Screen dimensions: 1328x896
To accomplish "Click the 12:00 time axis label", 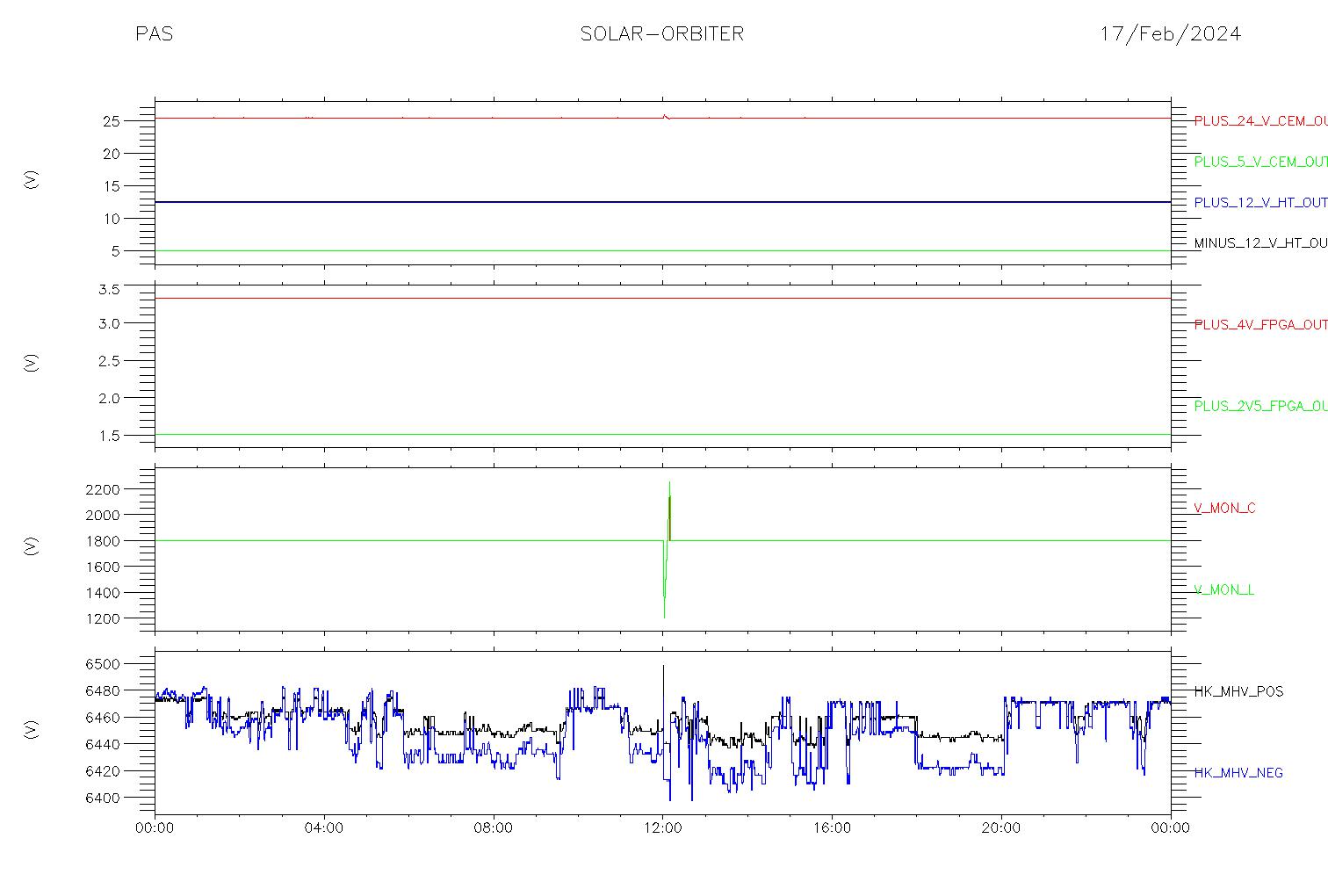I will [x=663, y=828].
